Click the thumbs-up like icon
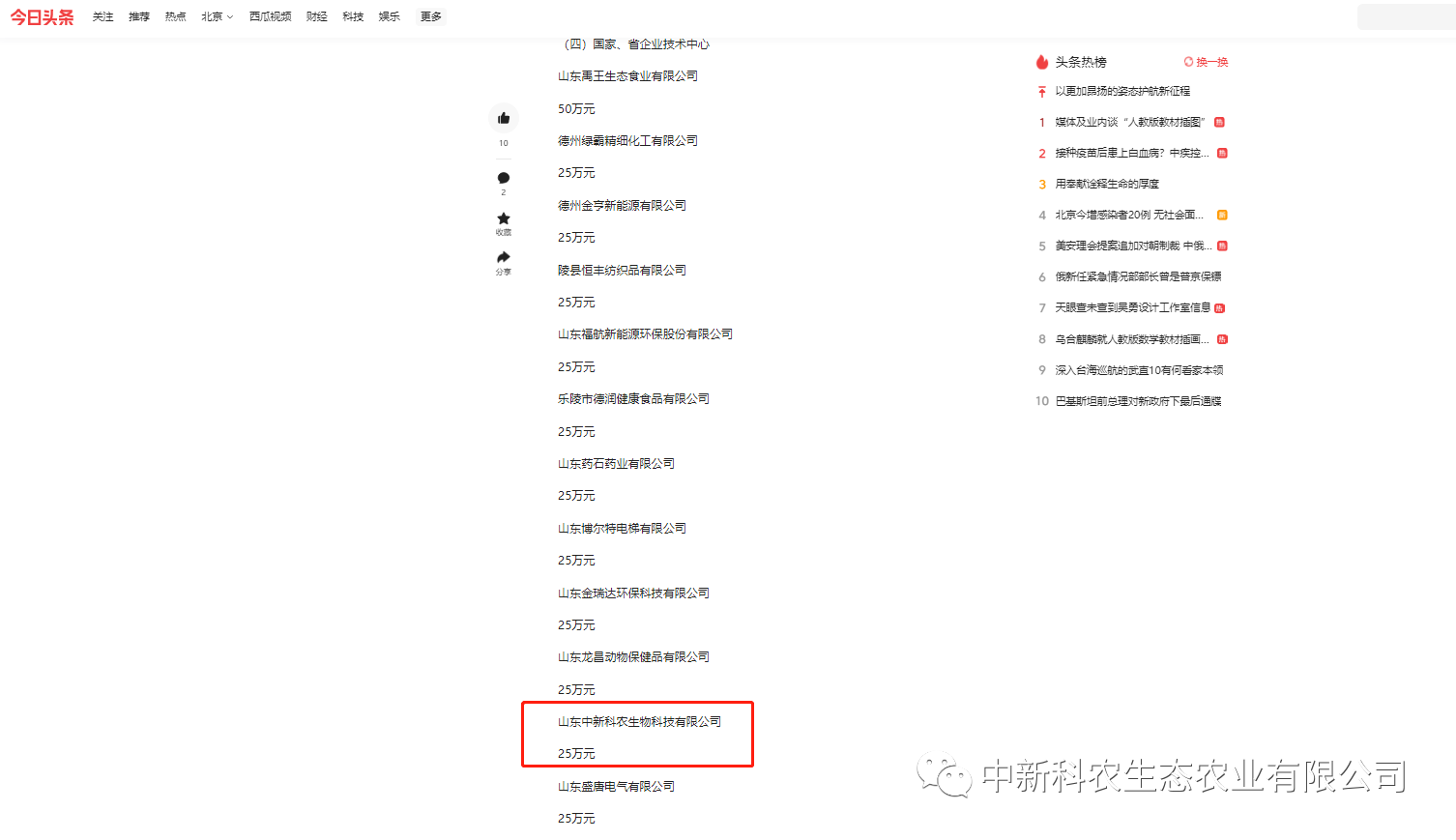The image size is (1456, 840). [503, 118]
